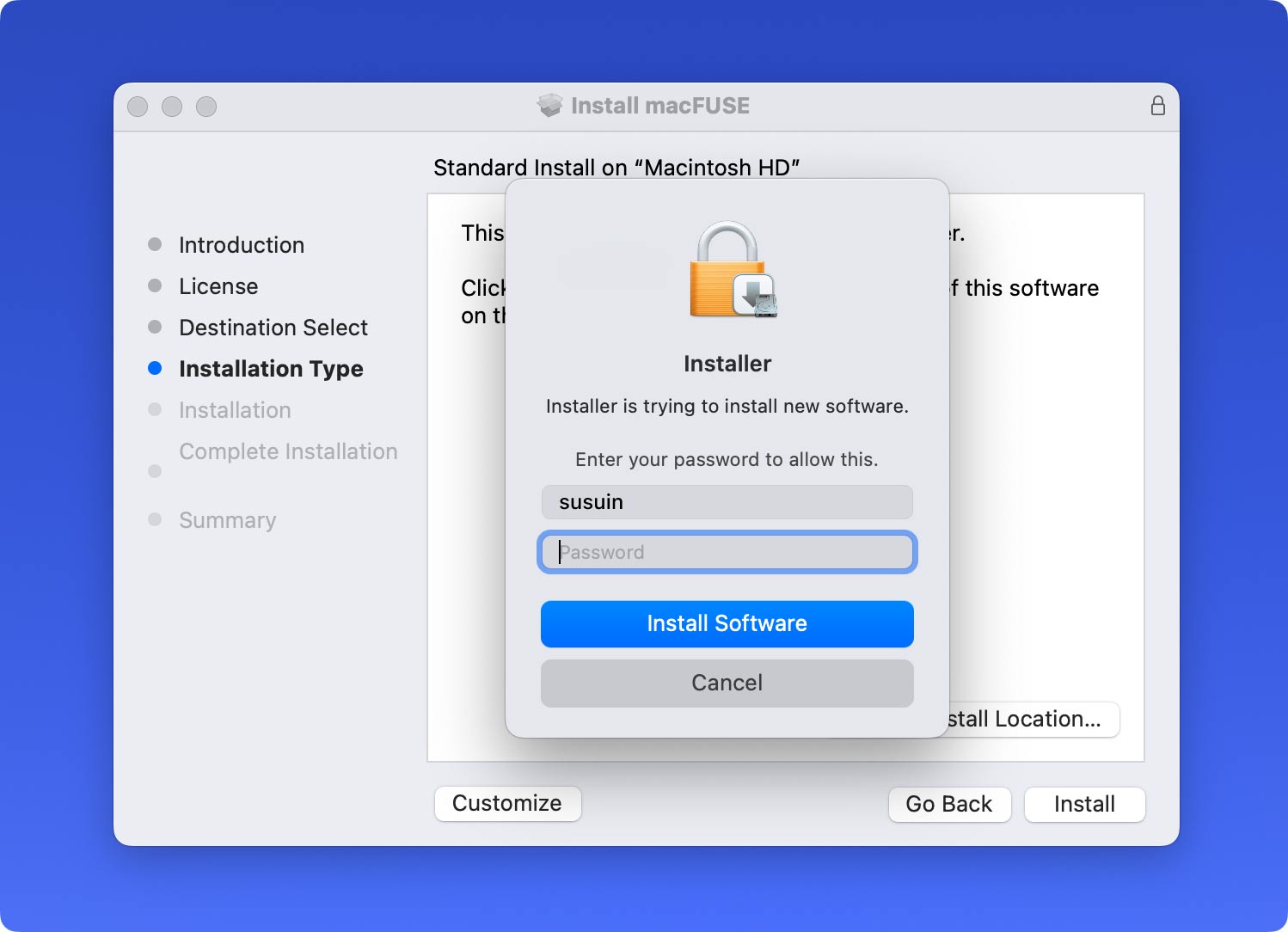Click the 'Standard Install on Macintosh HD' heading
This screenshot has width=1288, height=932.
point(616,167)
